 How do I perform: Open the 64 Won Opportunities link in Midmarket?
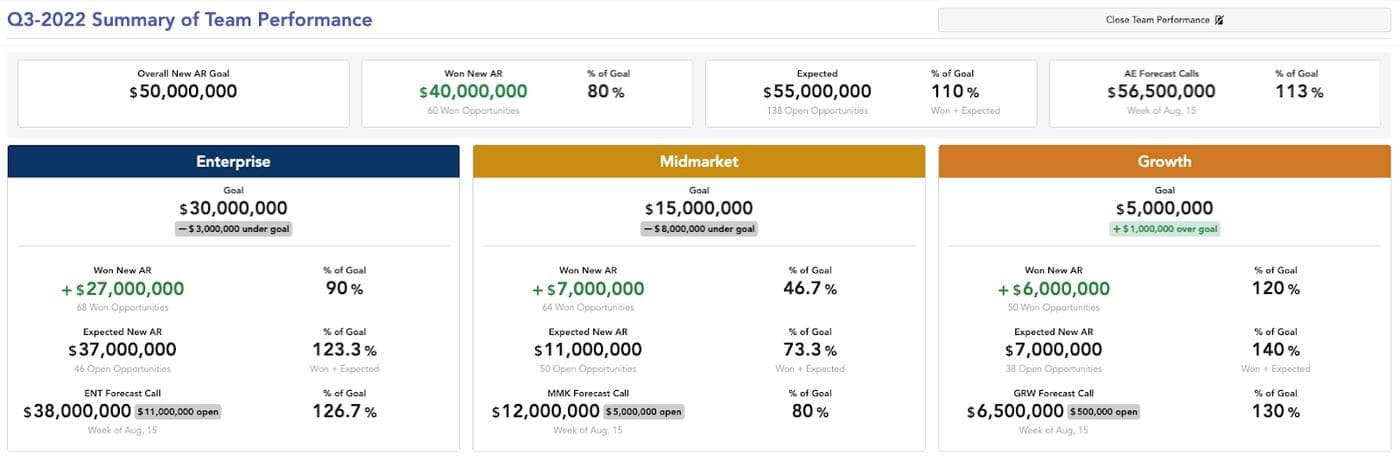[588, 307]
